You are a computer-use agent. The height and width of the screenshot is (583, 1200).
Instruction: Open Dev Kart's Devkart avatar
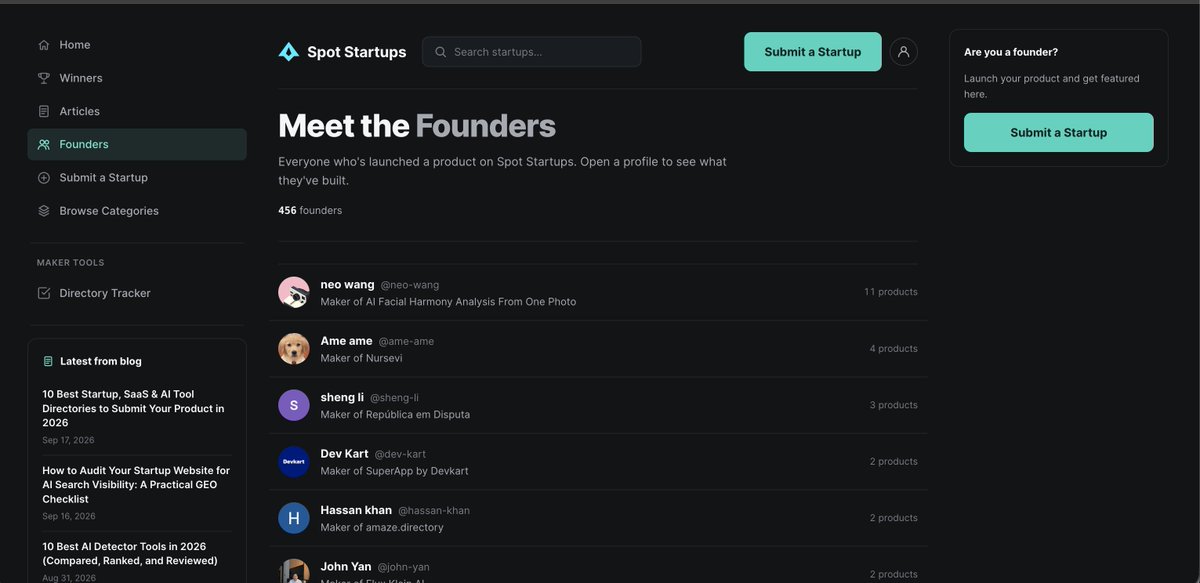point(294,462)
